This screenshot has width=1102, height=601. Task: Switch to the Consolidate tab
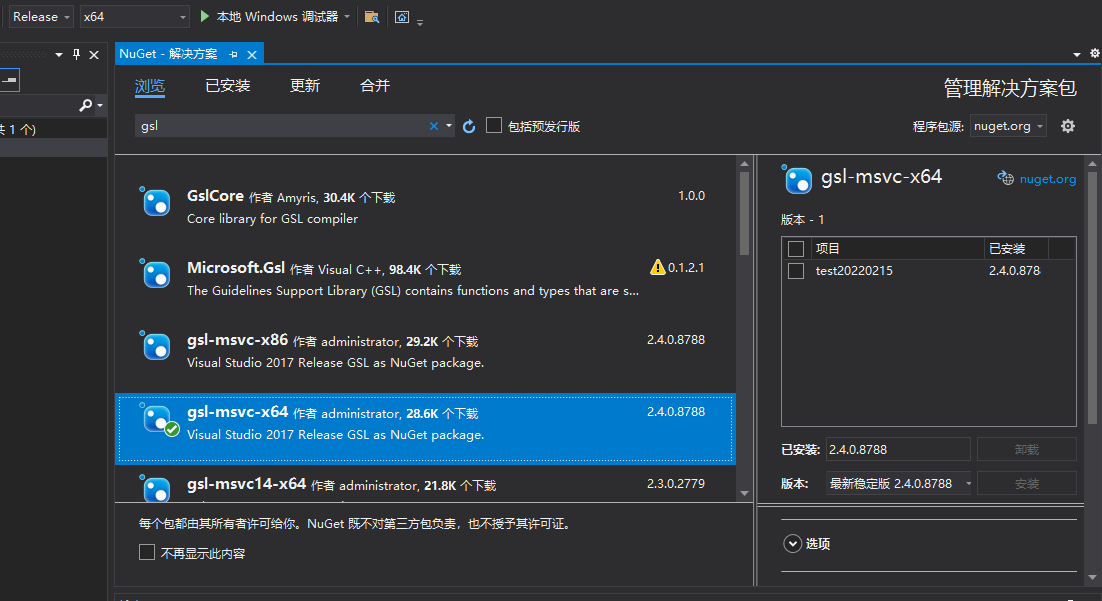coord(375,86)
